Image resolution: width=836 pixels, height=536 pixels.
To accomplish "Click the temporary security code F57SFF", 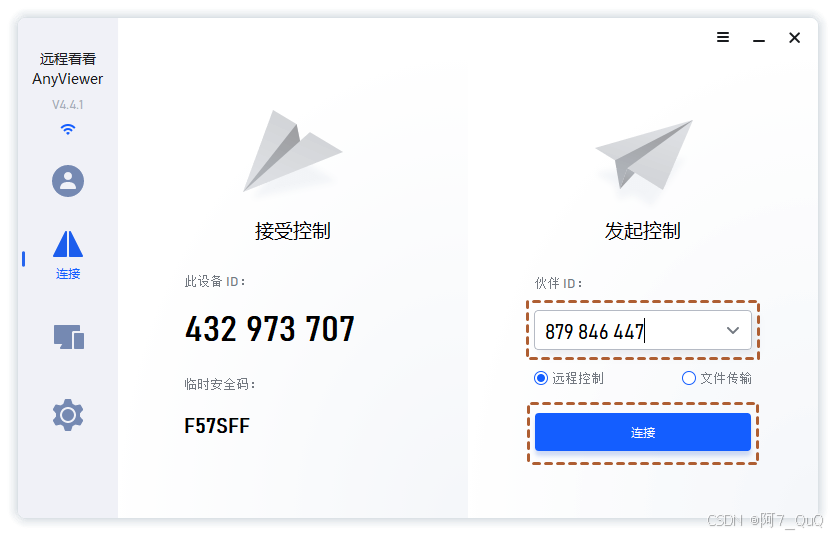I will [x=217, y=426].
